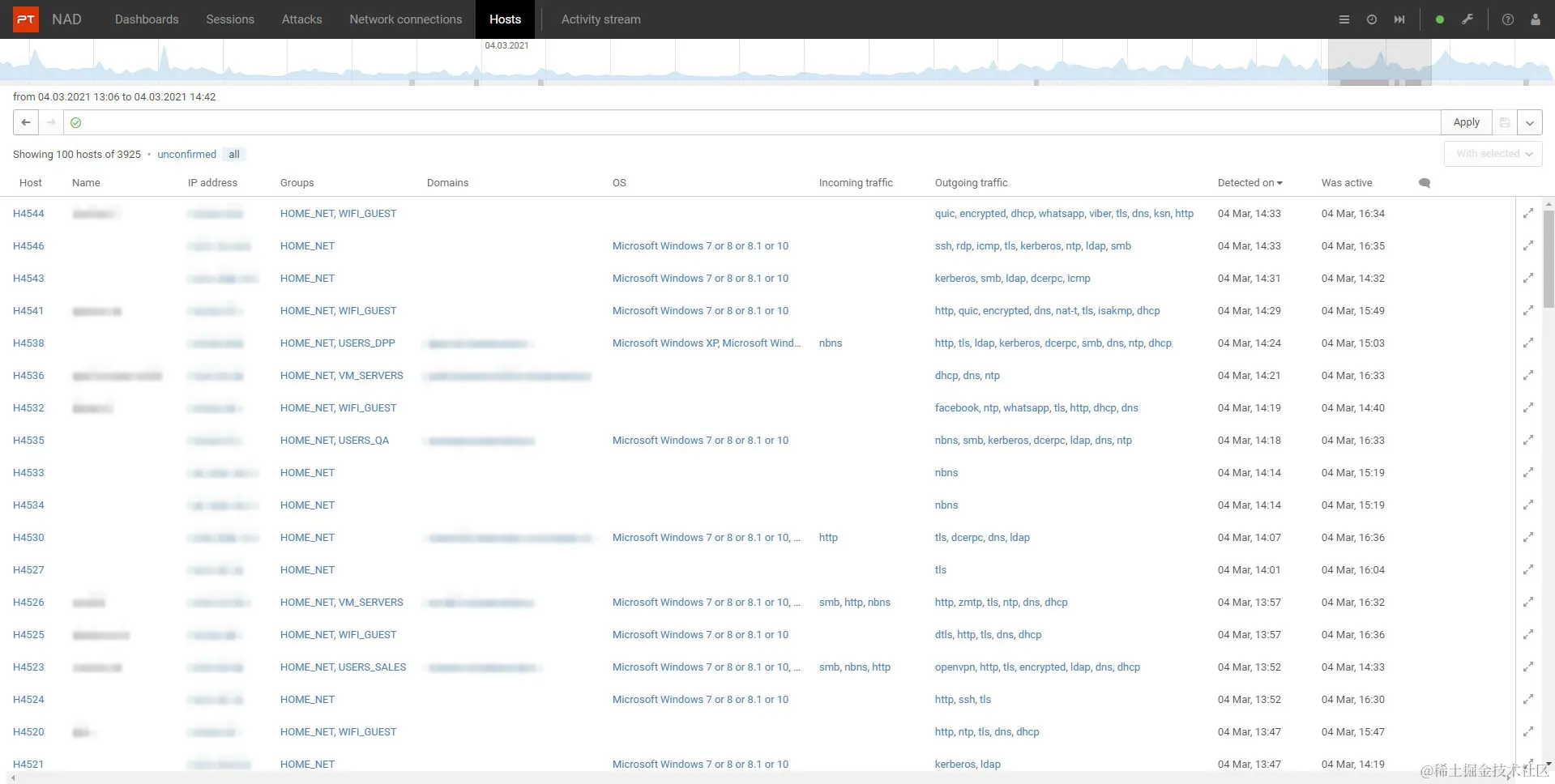
Task: Open the Network connections tab
Action: (x=406, y=19)
